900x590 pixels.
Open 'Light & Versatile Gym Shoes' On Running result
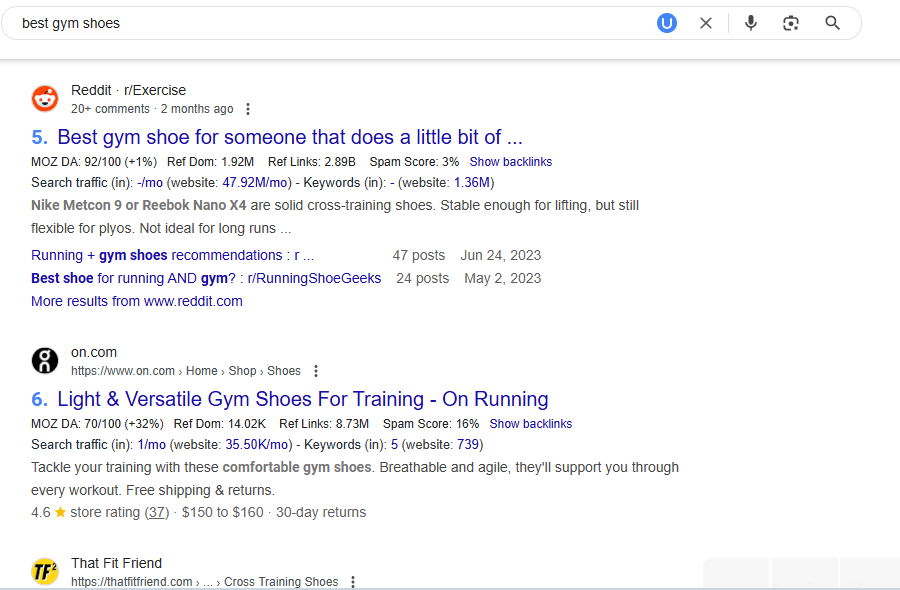click(x=302, y=399)
